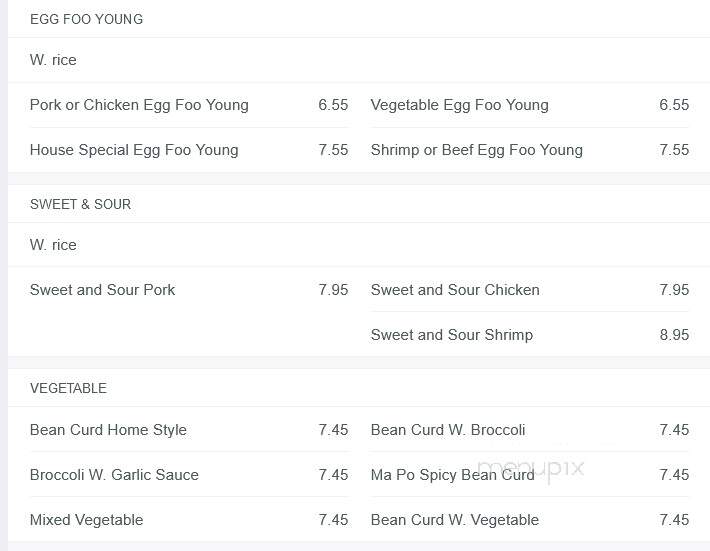Select Sweet and Sour Pork

coord(102,290)
